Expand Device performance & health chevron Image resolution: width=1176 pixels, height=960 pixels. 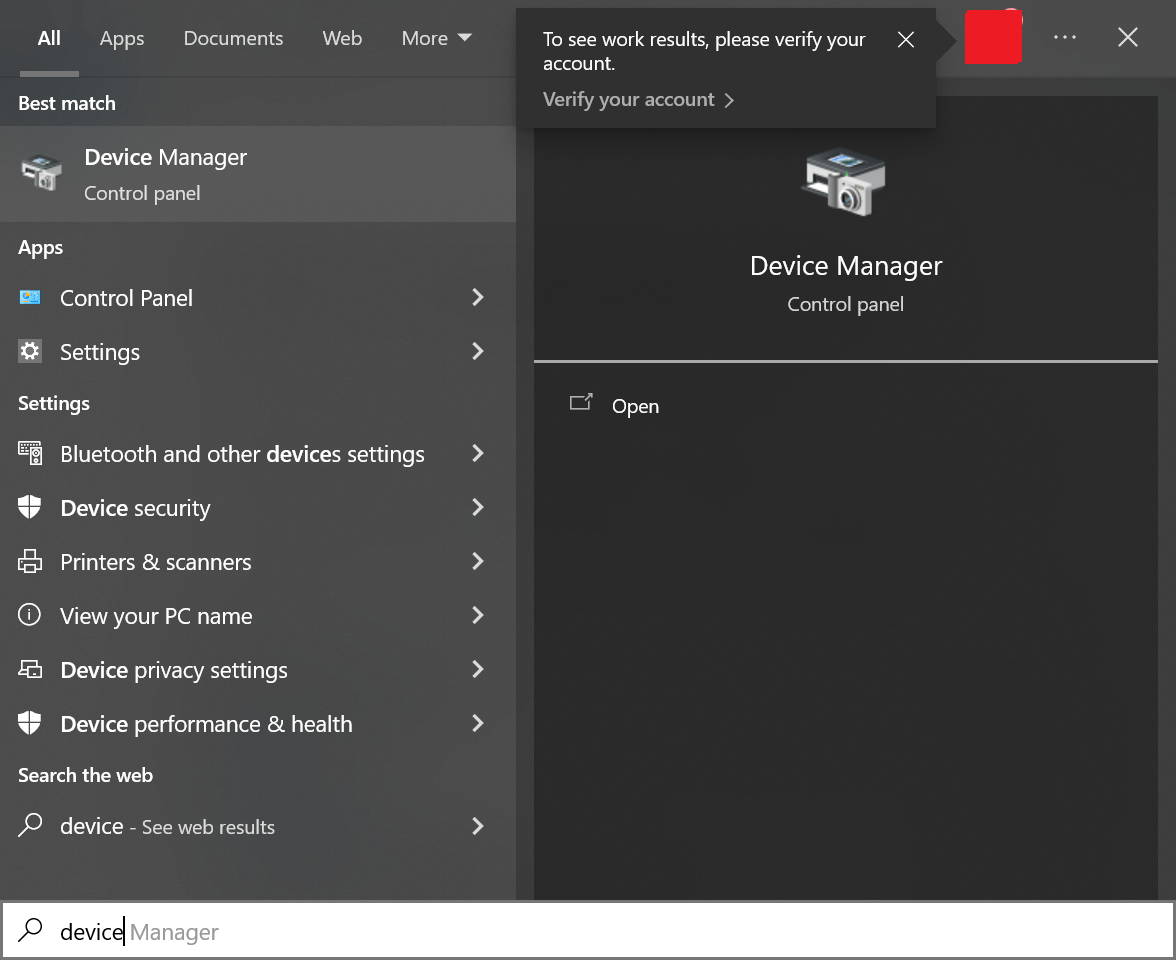[478, 723]
